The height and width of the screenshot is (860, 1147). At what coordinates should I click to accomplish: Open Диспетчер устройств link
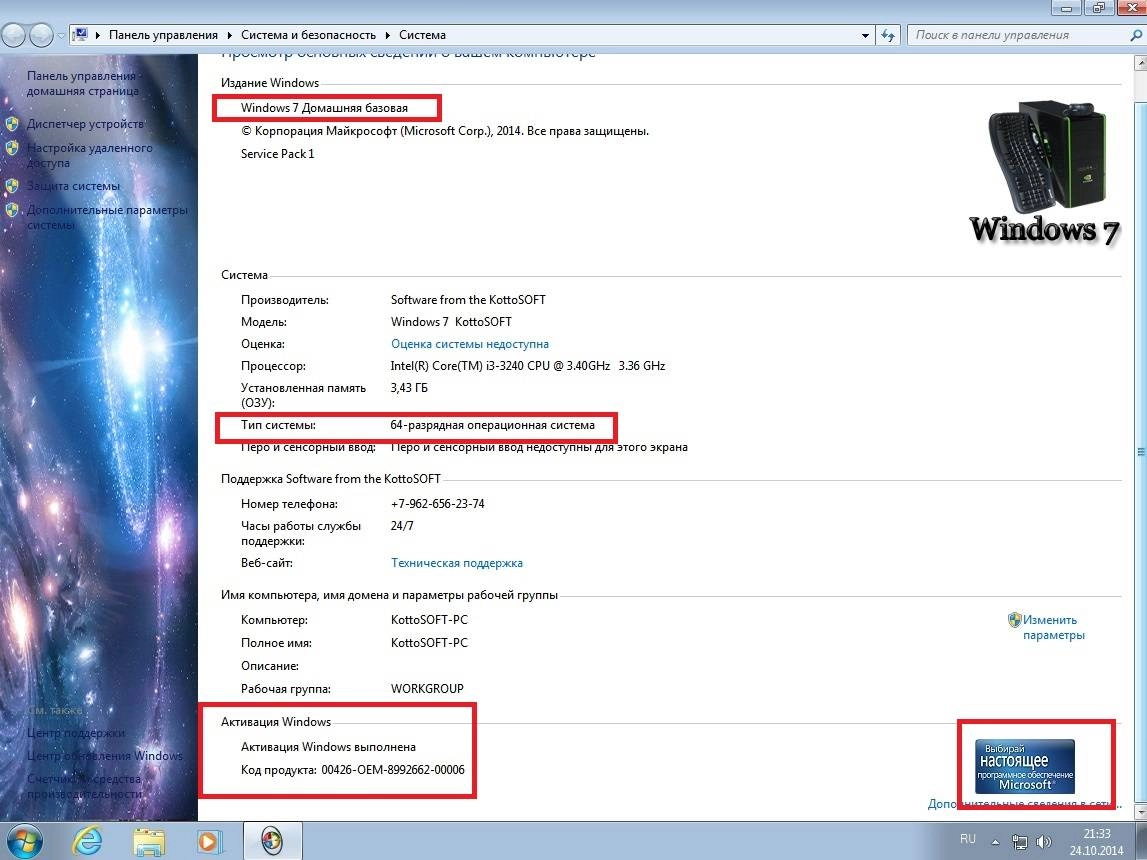coord(85,124)
